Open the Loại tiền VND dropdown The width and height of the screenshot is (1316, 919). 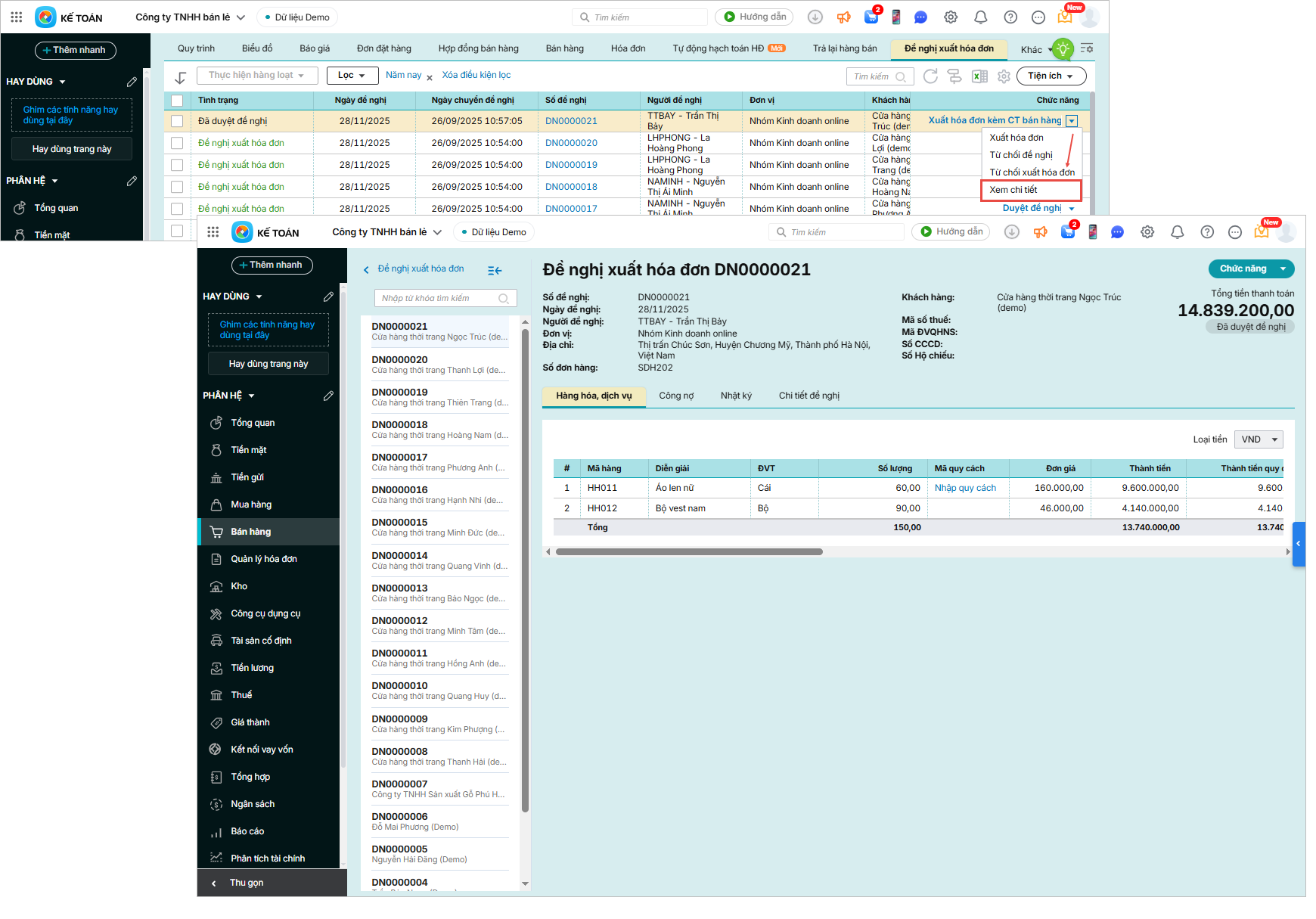(x=1258, y=439)
